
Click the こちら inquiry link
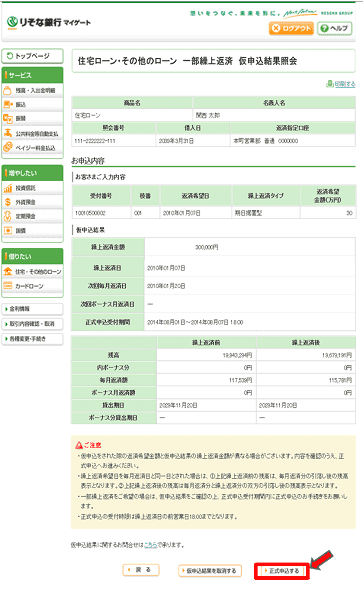[x=150, y=545]
